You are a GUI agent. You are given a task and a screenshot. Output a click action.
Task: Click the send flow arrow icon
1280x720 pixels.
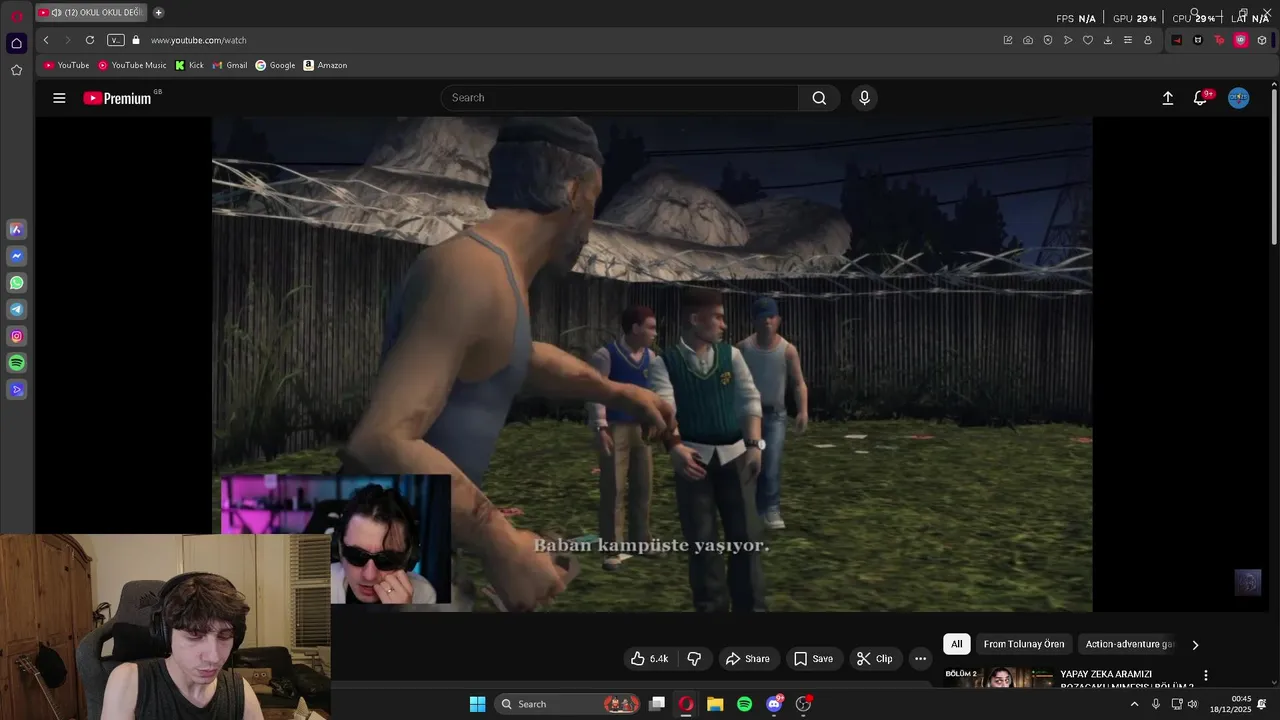tap(1068, 40)
